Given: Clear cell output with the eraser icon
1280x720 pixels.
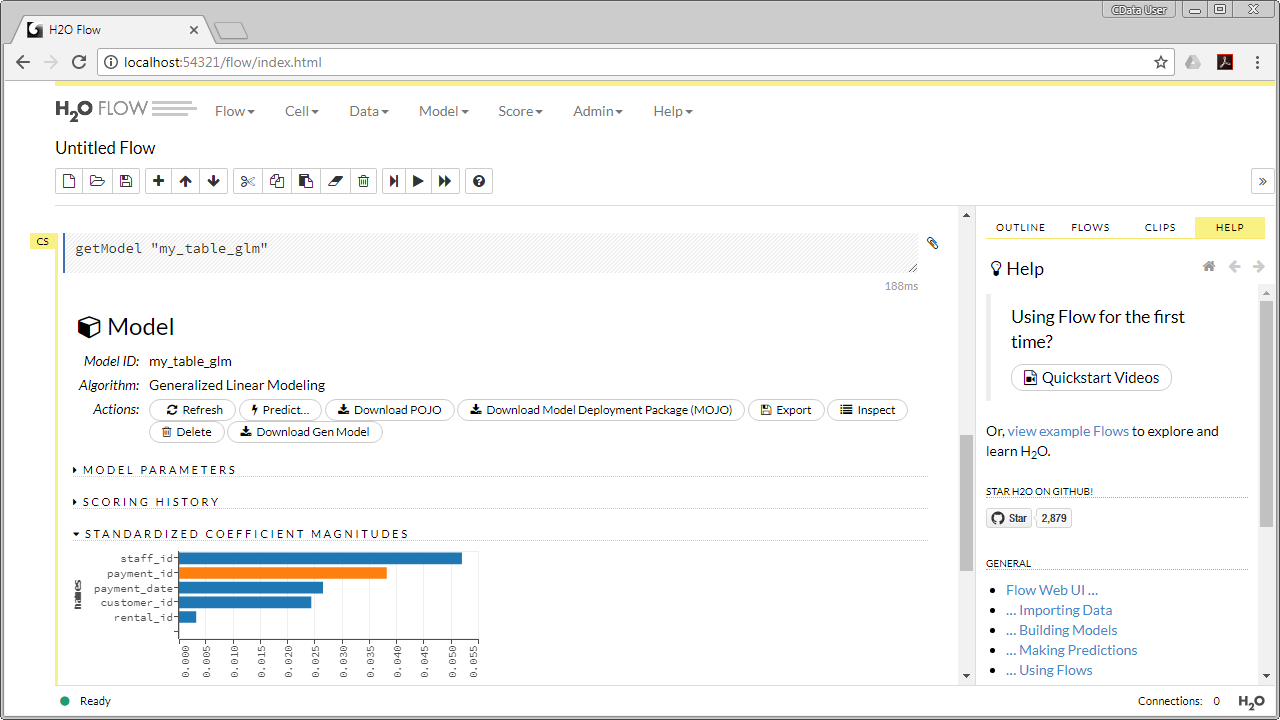Looking at the screenshot, I should pyautogui.click(x=335, y=181).
